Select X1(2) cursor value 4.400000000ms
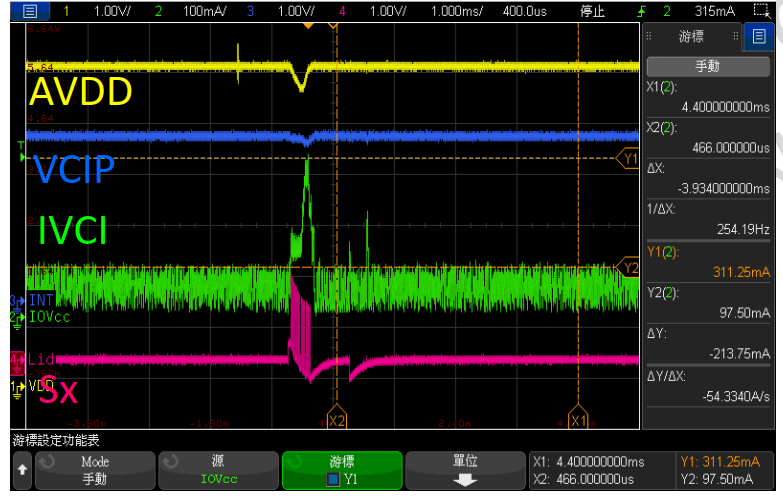Viewport: 783px width, 498px height. click(x=725, y=107)
